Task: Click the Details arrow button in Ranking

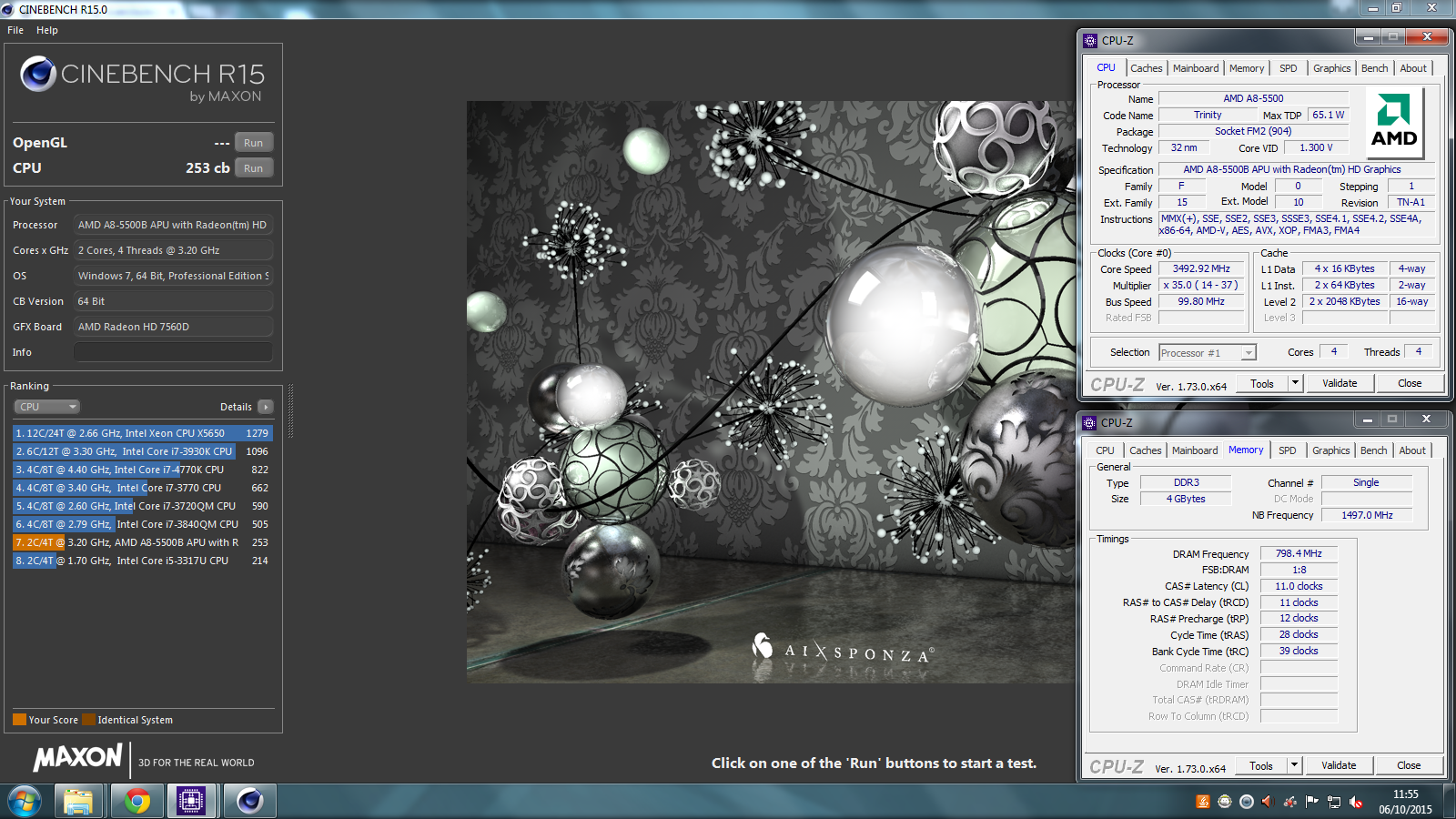Action: point(265,407)
